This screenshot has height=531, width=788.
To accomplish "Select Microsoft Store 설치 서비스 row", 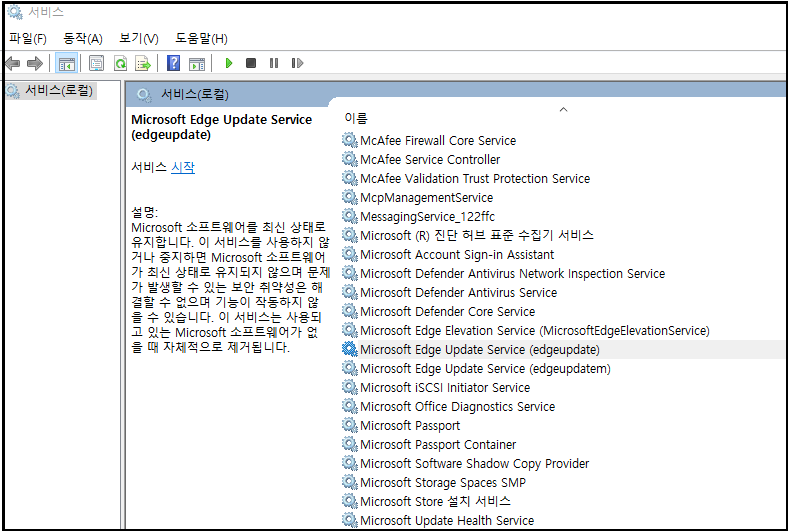I will (435, 502).
